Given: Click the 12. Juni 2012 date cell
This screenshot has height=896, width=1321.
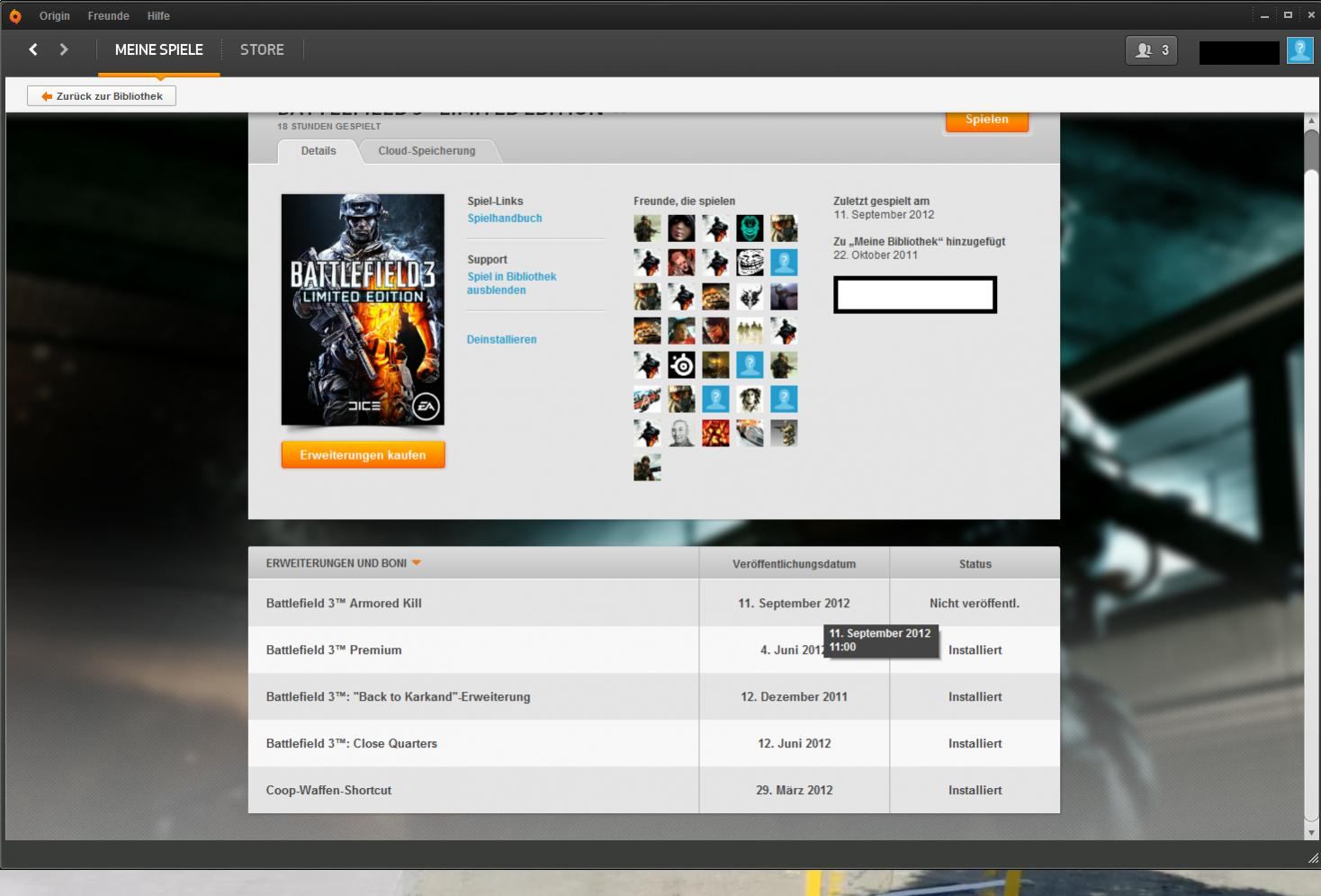Looking at the screenshot, I should [x=794, y=744].
